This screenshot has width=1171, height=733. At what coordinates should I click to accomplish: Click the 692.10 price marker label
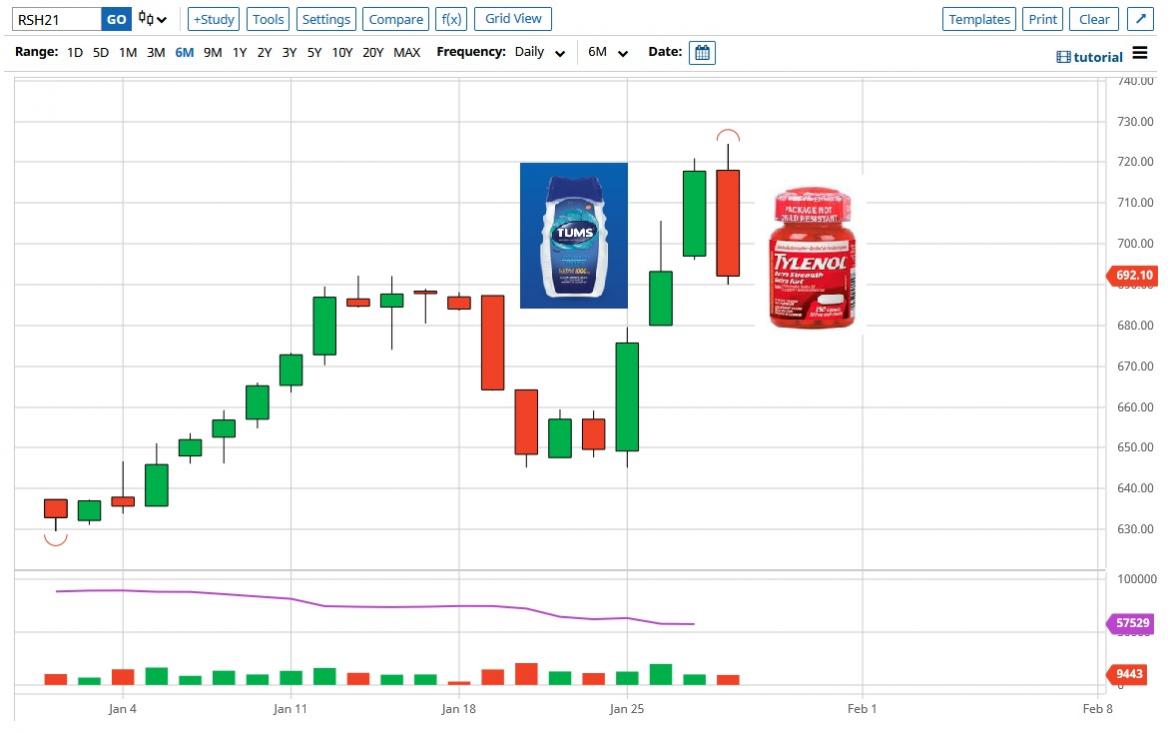click(1133, 275)
